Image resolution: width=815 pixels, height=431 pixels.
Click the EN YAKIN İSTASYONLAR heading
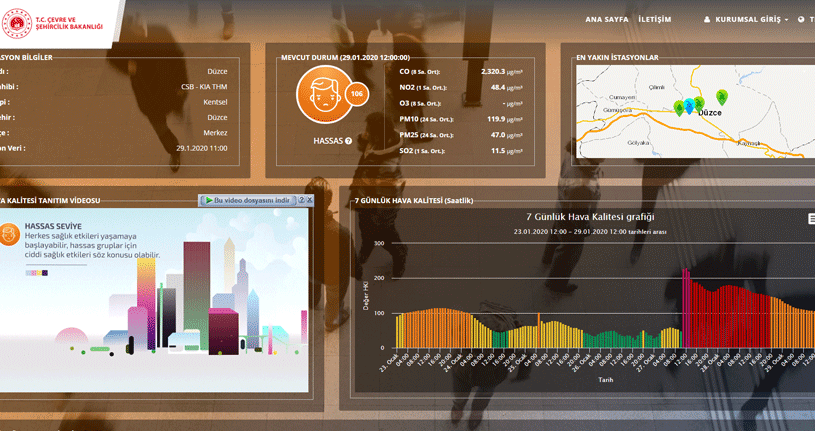click(x=617, y=58)
